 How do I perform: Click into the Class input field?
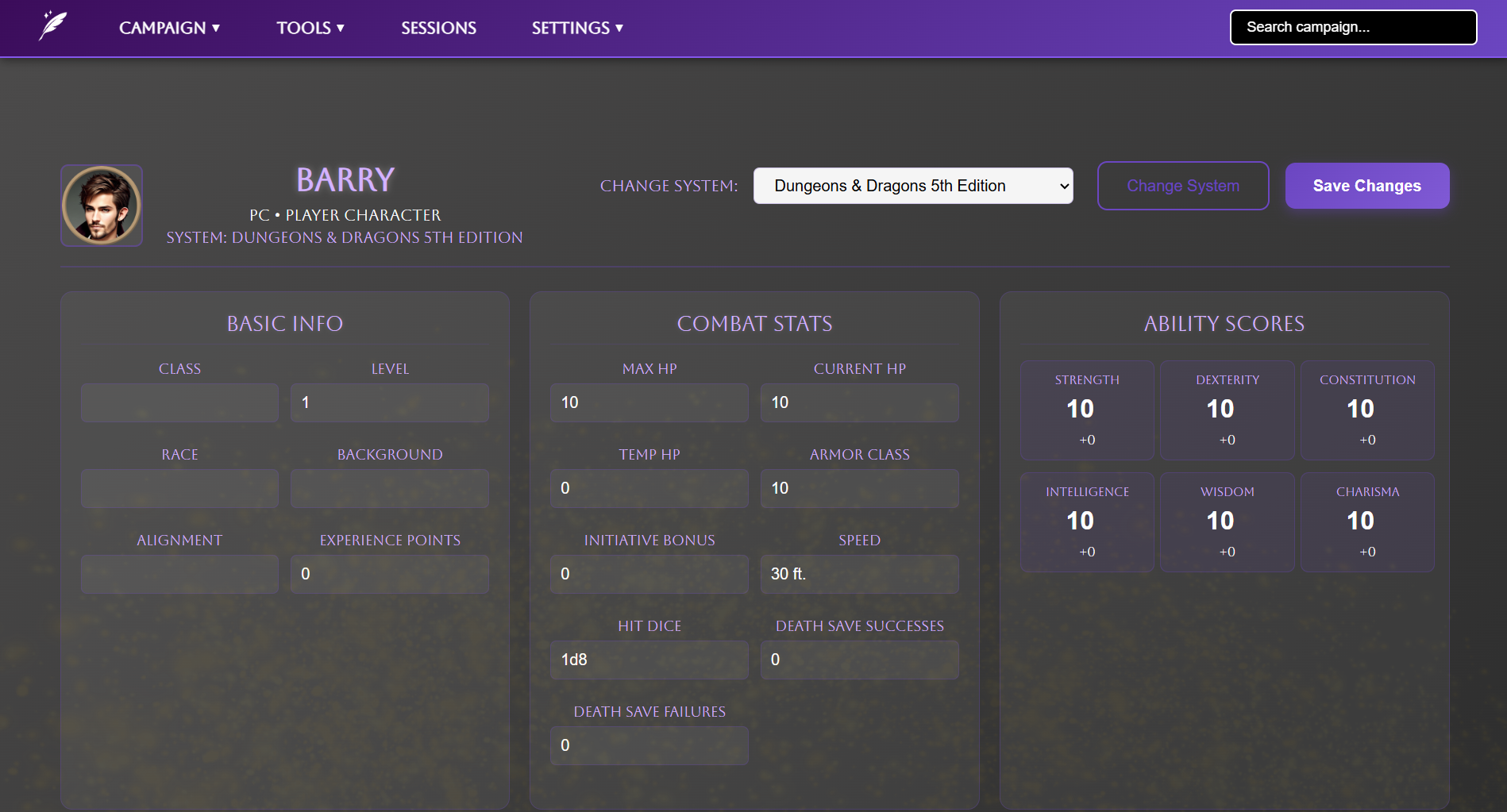pos(179,402)
